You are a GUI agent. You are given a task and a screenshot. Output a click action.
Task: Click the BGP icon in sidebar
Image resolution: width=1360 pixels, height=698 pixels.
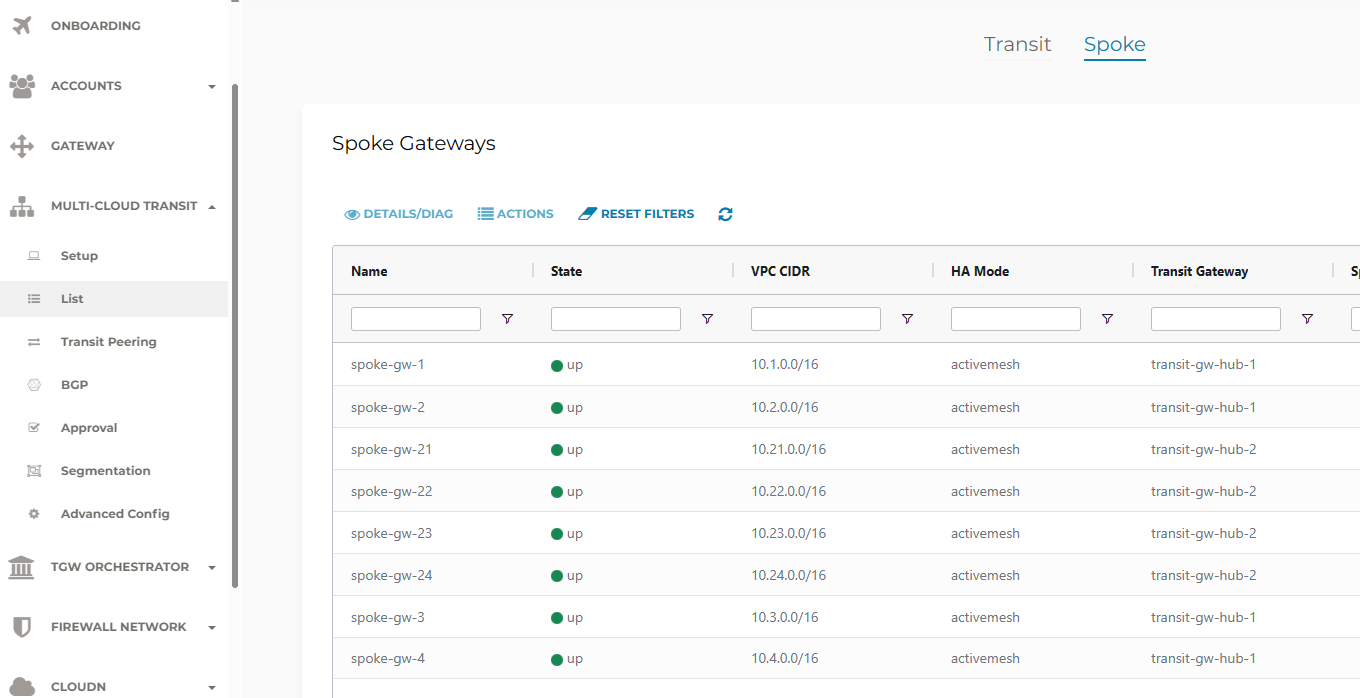[x=34, y=385]
